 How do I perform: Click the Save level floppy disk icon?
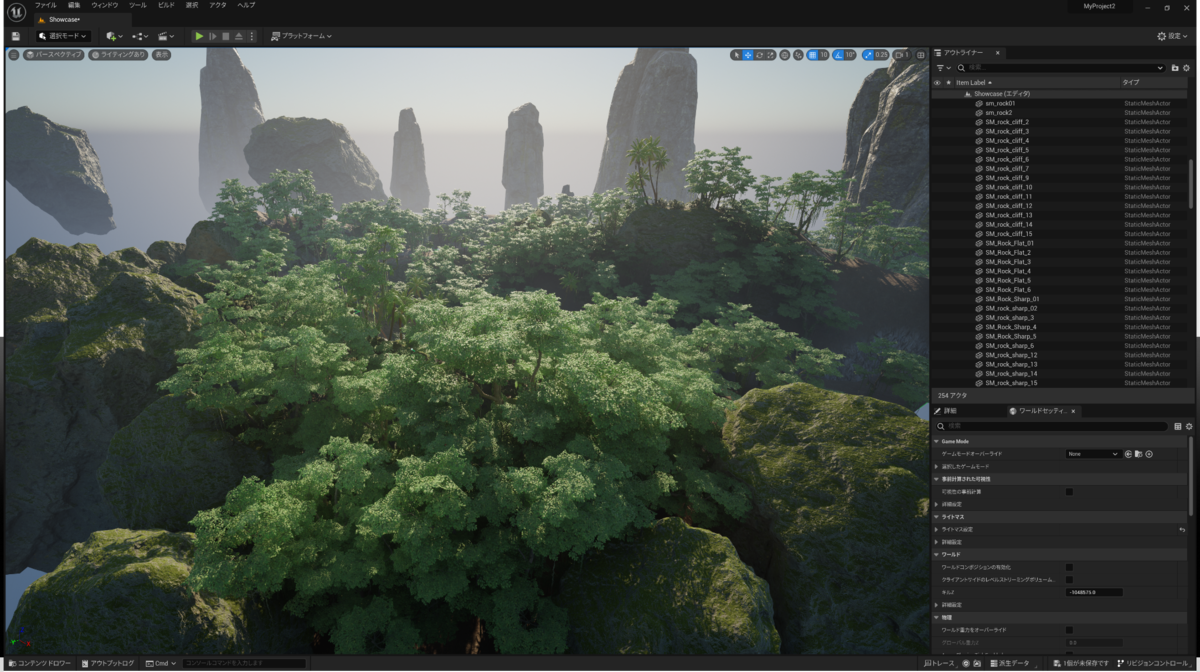[16, 36]
